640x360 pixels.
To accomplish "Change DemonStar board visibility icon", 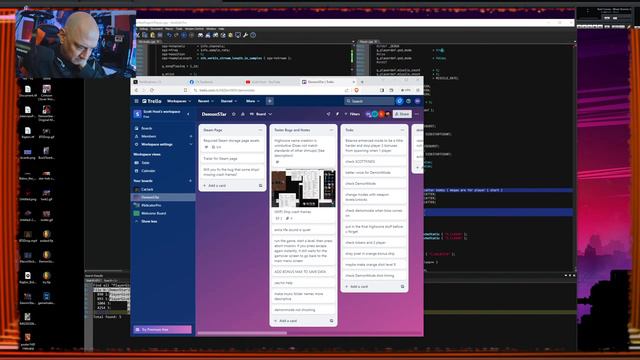I will tap(243, 114).
